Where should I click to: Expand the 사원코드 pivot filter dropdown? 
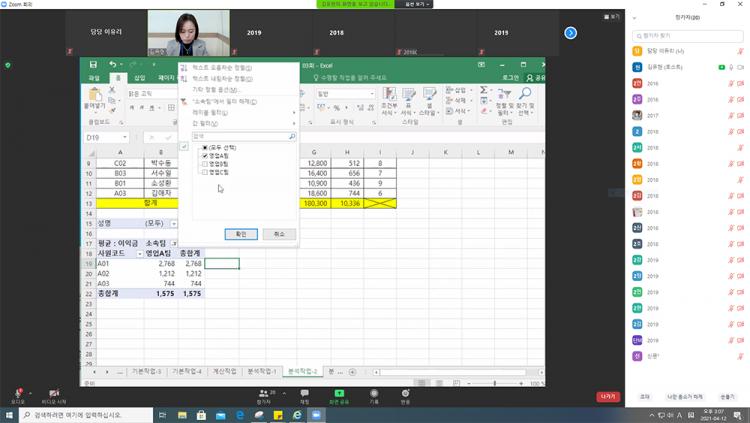click(x=139, y=254)
